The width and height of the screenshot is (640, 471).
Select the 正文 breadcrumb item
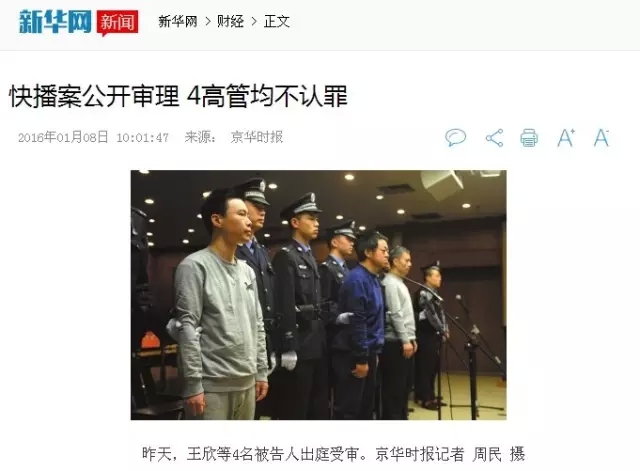tap(277, 21)
